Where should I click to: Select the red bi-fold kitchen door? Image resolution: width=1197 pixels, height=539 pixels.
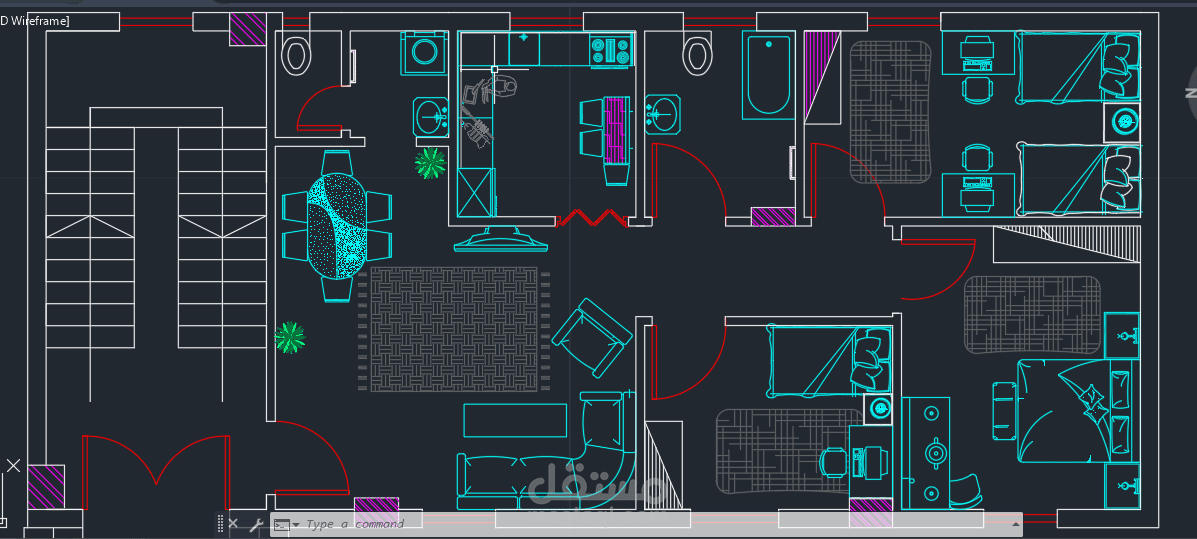[592, 219]
